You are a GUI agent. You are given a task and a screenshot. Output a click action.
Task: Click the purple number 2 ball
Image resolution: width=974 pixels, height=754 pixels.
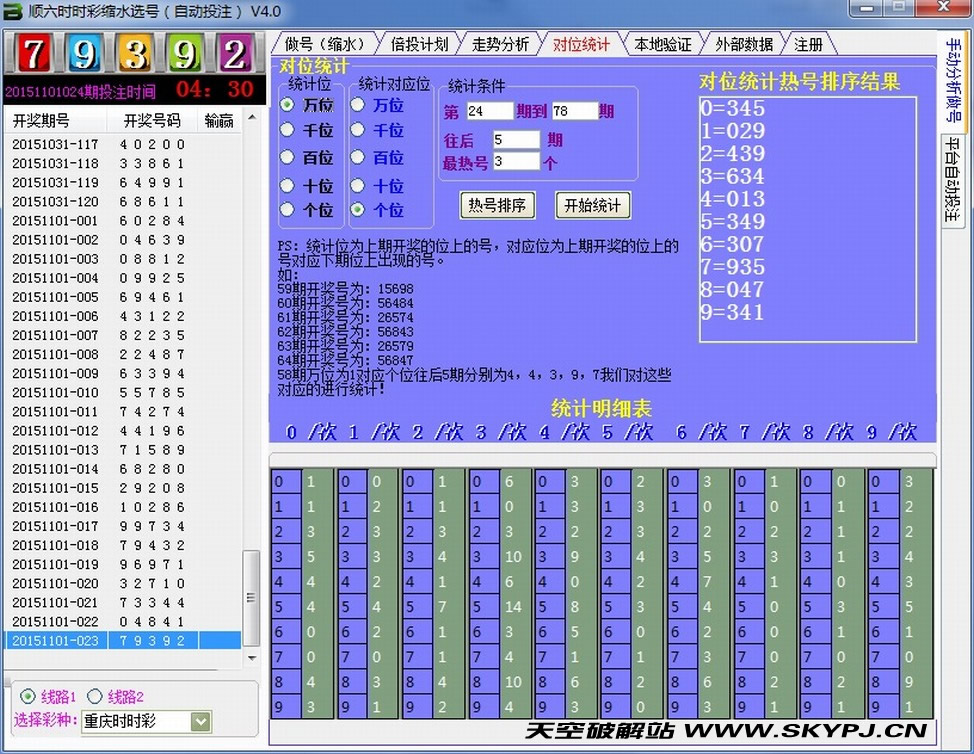pyautogui.click(x=234, y=54)
